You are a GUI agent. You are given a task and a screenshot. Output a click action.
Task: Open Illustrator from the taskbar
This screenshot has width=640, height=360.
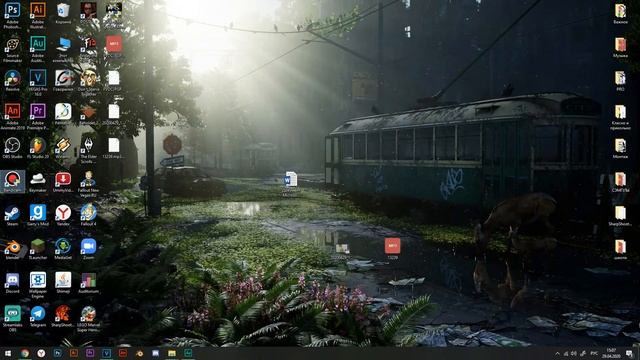(x=74, y=353)
